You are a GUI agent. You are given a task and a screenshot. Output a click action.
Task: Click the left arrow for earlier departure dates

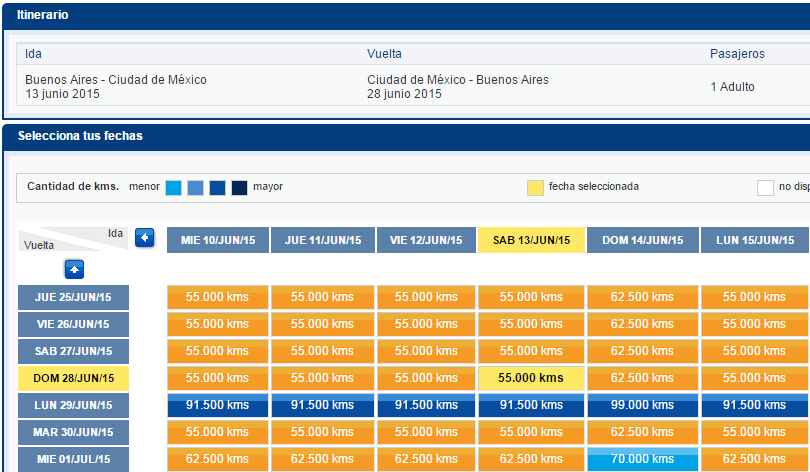tap(145, 238)
